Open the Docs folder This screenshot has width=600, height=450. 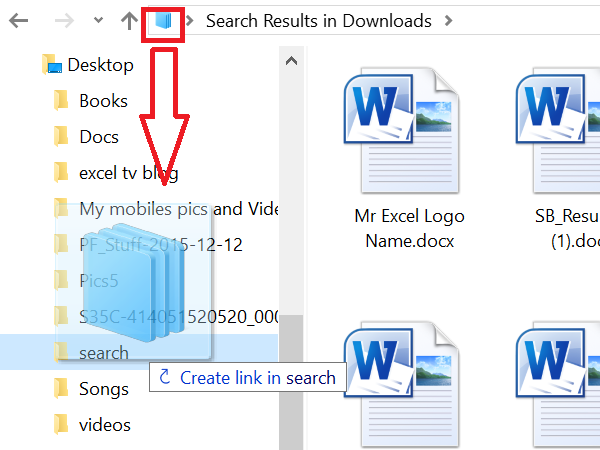coord(99,137)
